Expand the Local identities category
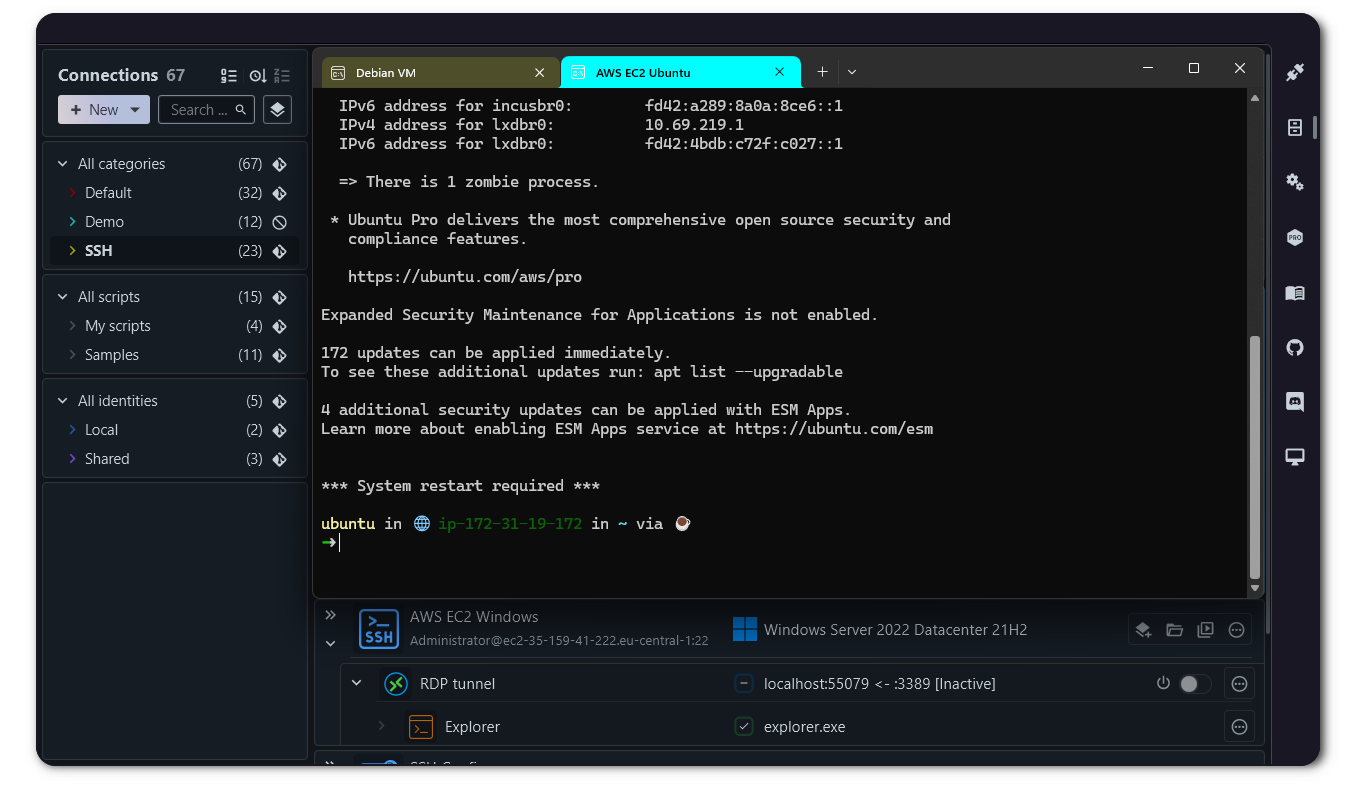Viewport: 1360px width, 790px height. coord(72,430)
